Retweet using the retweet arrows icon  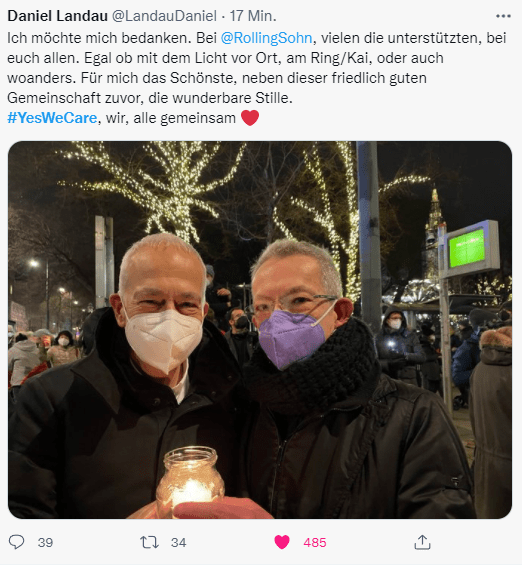coord(149,542)
